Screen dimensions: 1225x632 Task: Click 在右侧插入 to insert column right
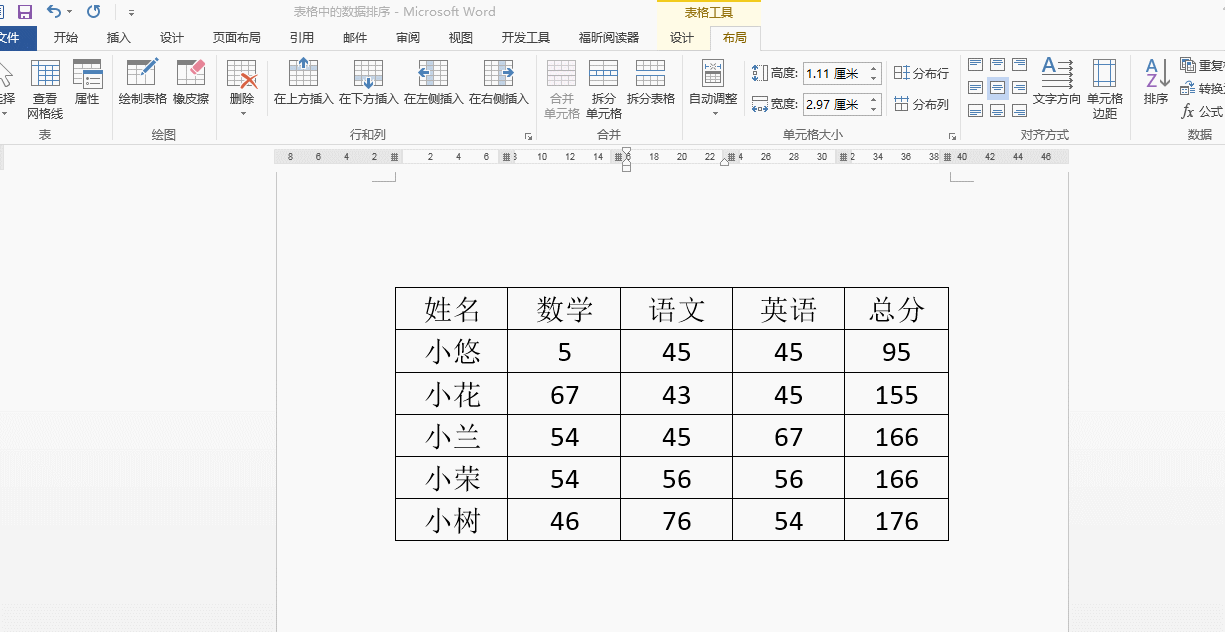pos(499,82)
